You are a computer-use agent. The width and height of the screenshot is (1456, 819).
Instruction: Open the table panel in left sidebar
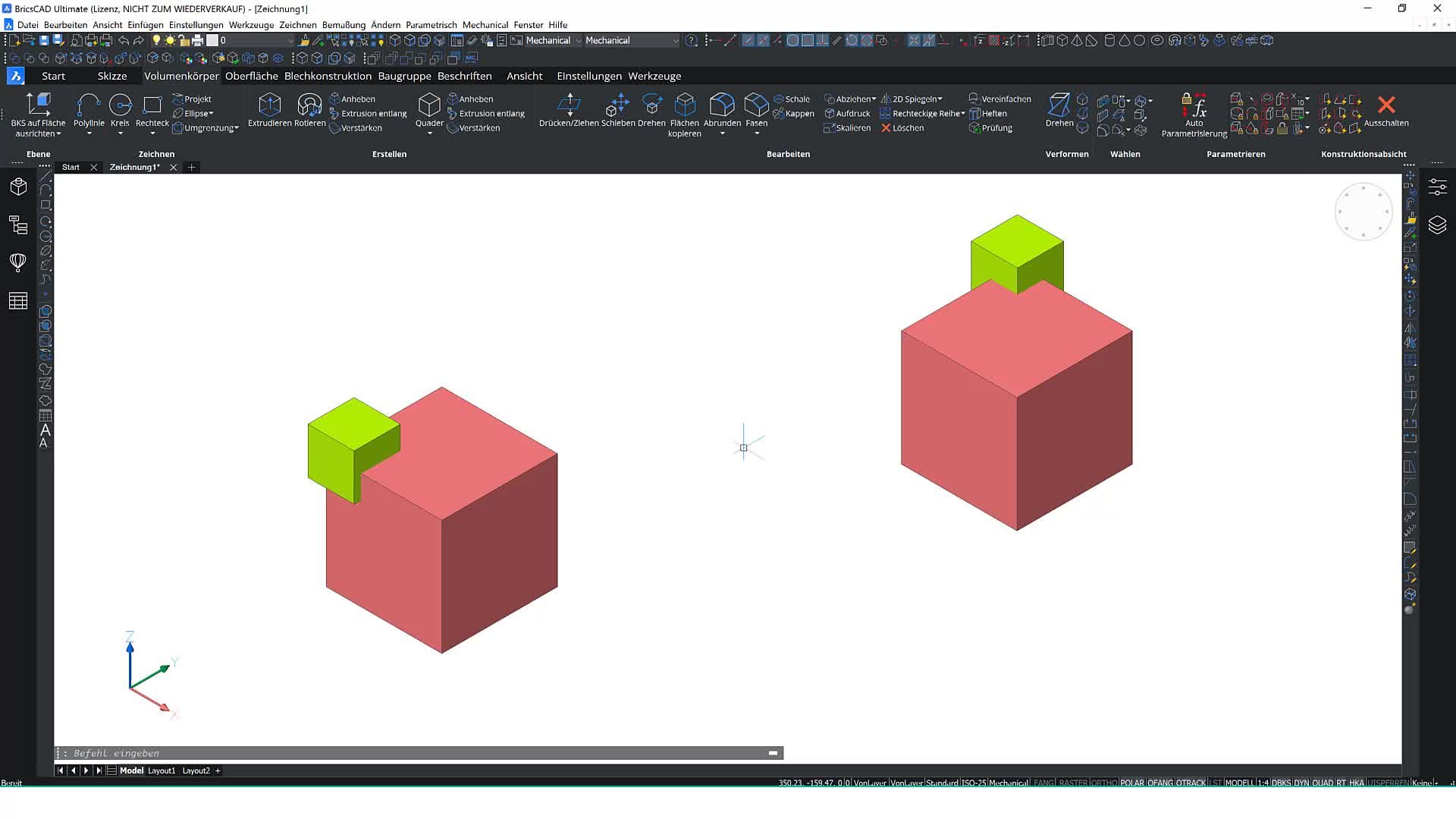pos(18,300)
